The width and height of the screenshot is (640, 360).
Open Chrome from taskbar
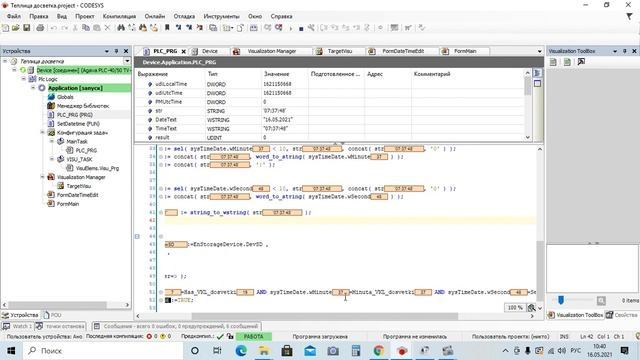(x=379, y=351)
